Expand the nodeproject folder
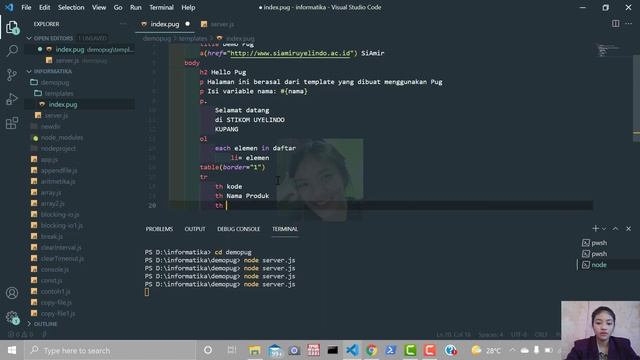 click(x=58, y=149)
